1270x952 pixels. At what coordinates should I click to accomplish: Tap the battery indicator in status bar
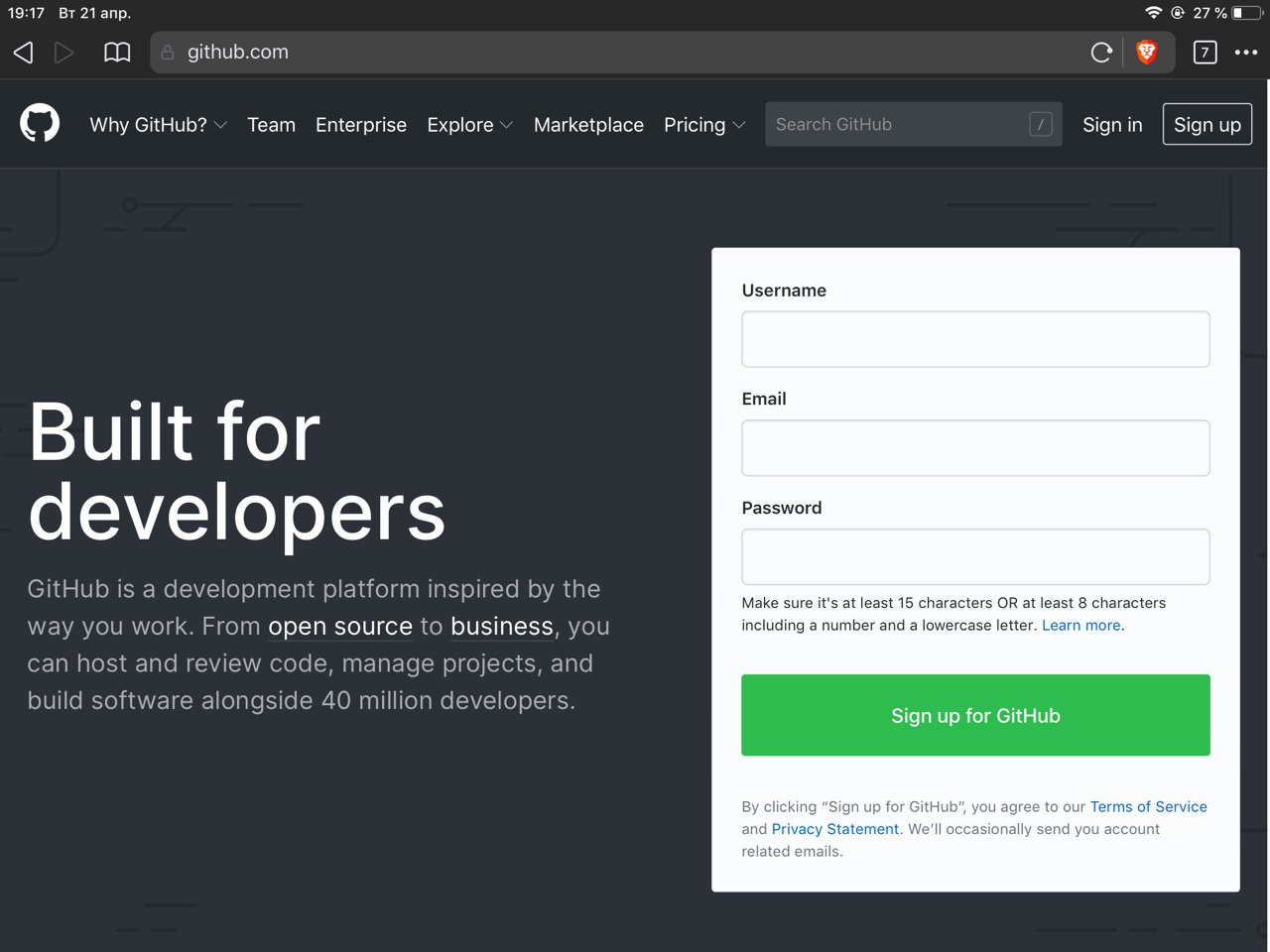click(x=1246, y=13)
